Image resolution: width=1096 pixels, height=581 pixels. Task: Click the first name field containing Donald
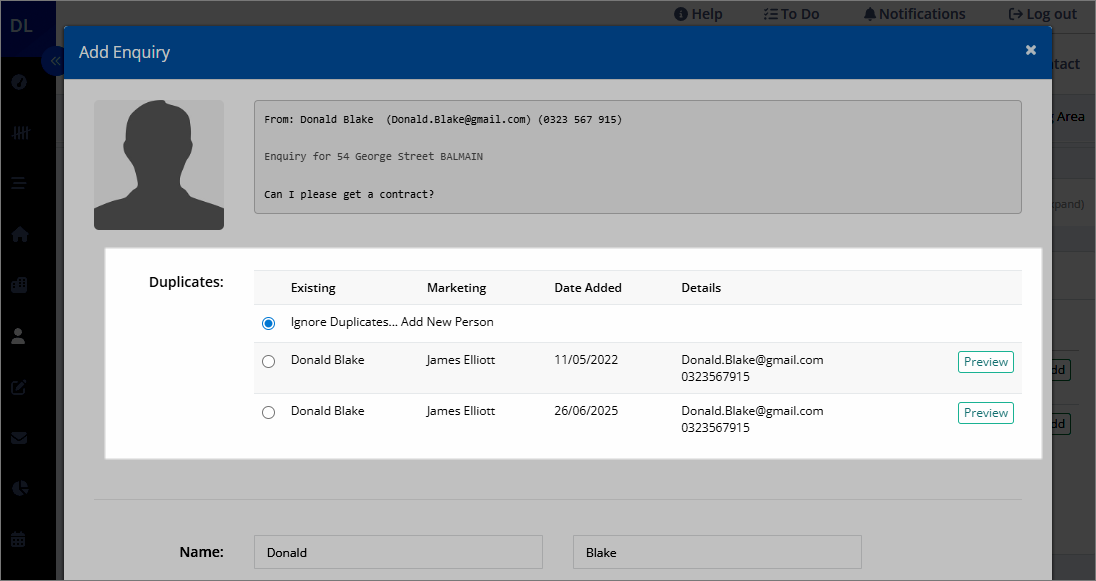pos(398,552)
